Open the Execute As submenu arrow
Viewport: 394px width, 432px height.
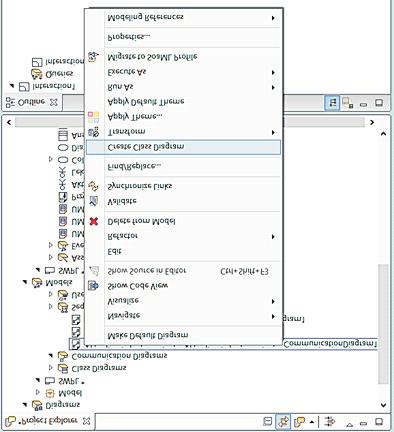coord(273,72)
